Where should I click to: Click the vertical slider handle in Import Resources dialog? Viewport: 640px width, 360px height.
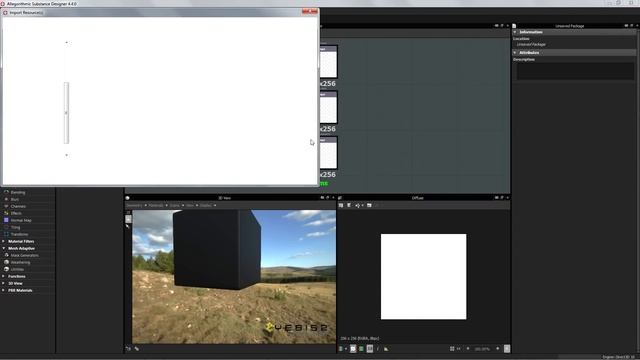coord(66,113)
